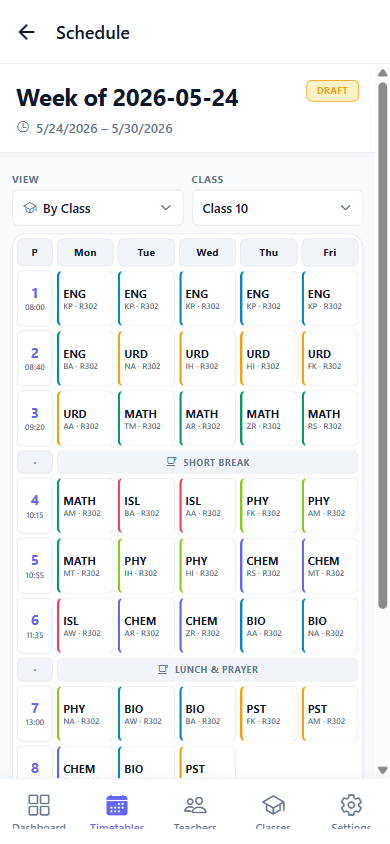Expand the By Class view dropdown

click(98, 208)
